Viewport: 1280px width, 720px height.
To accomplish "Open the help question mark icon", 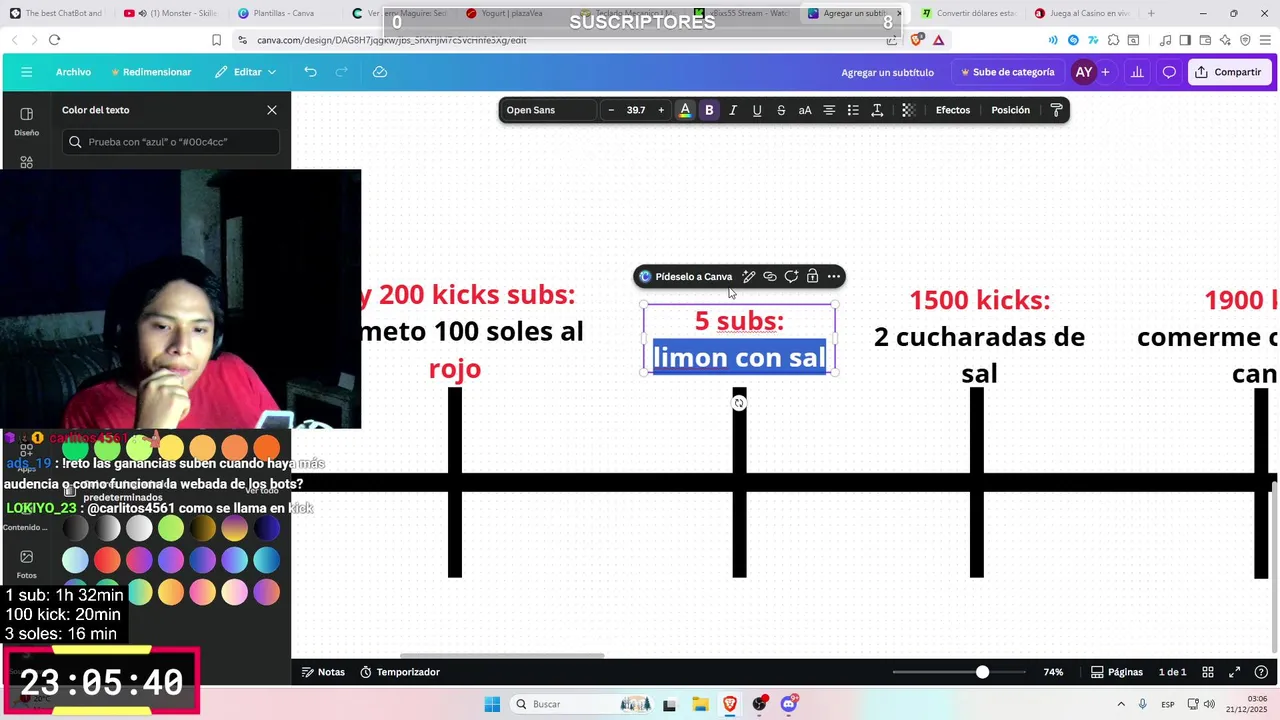I will [x=1261, y=672].
